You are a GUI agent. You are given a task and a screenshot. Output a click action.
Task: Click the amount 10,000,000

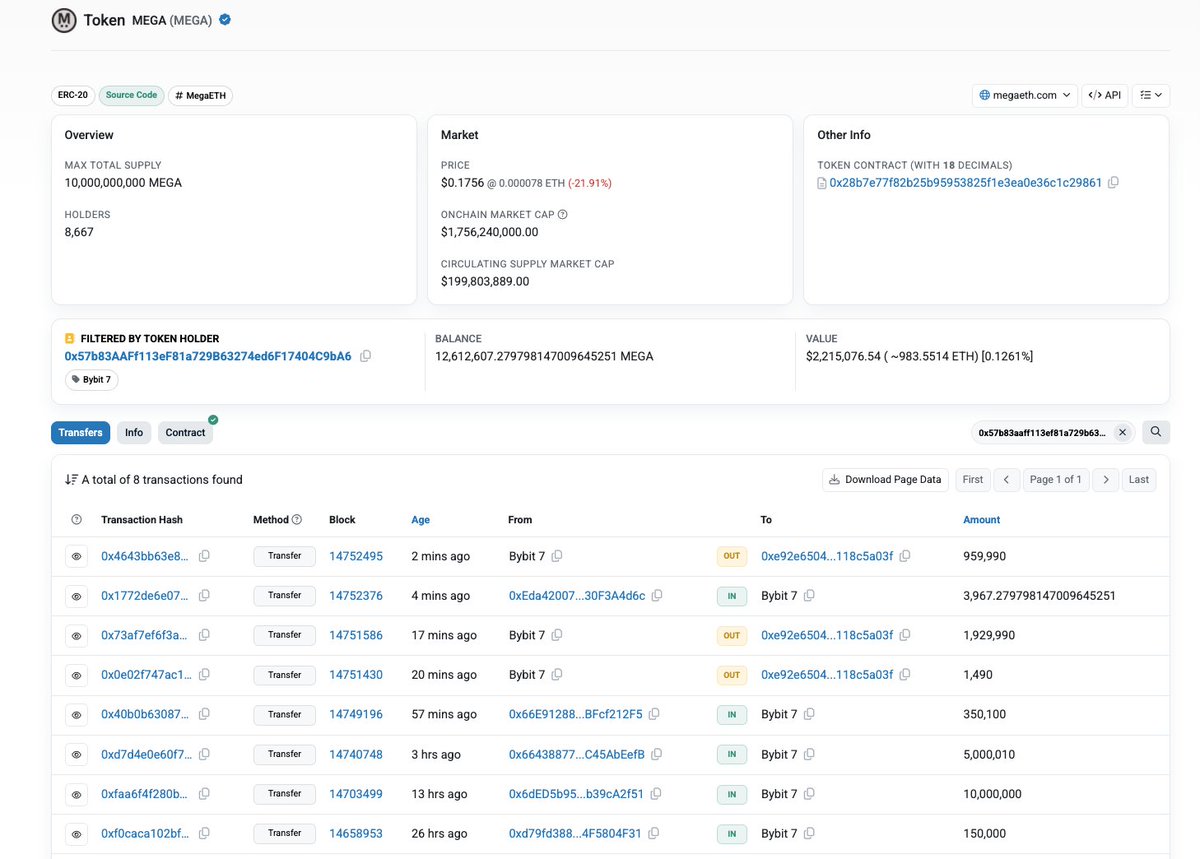pos(992,794)
